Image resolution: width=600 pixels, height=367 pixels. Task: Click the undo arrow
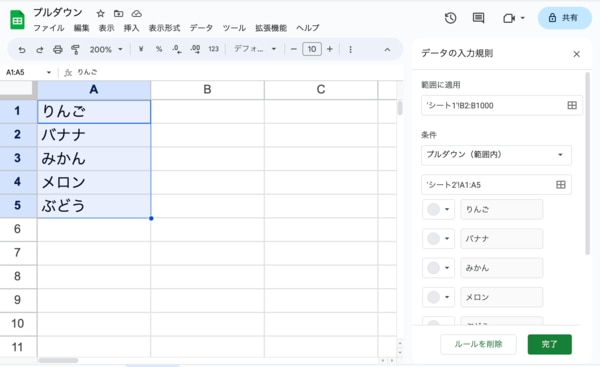tap(22, 49)
